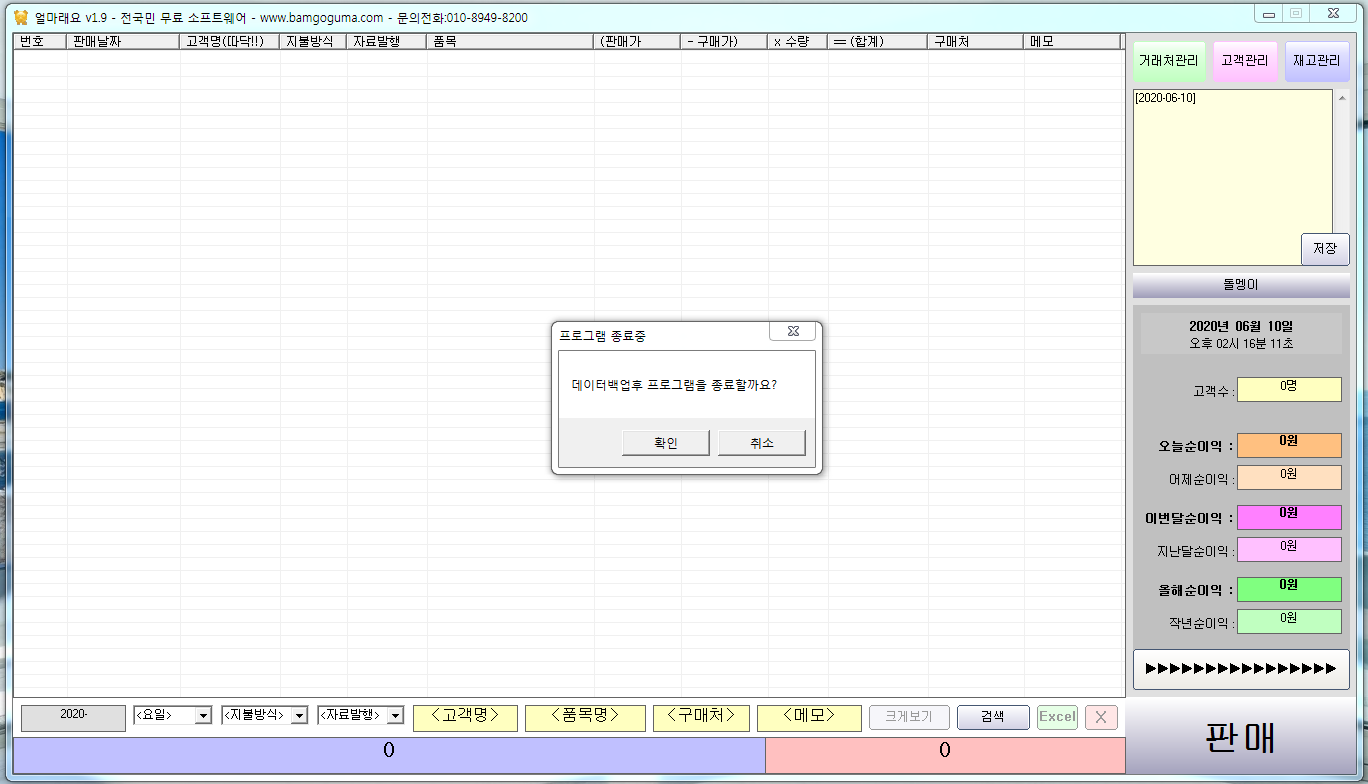1368x784 pixels.
Task: Click the 돌멩이 bar button
Action: point(1241,285)
